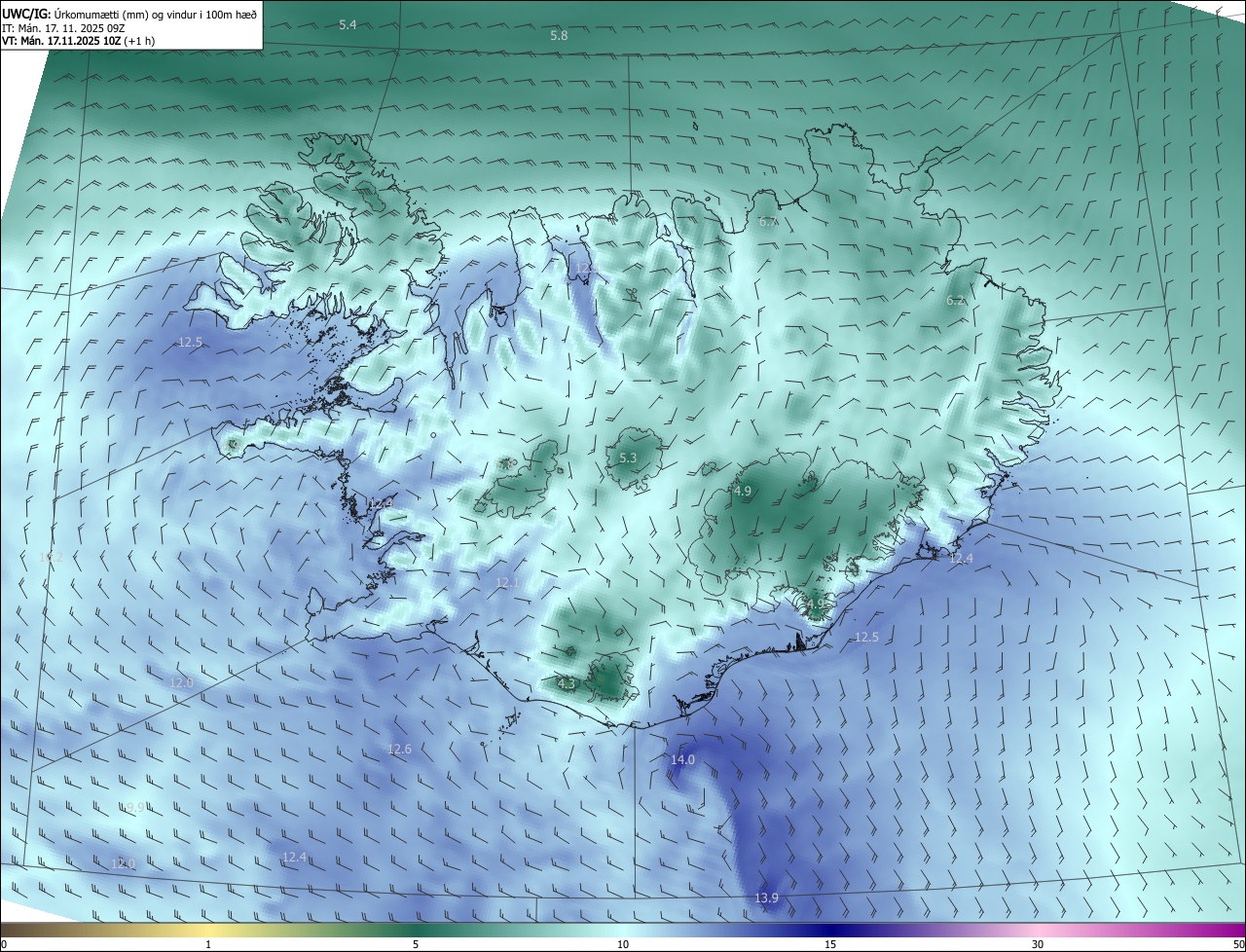Click the 12.1 value label
Viewport: 1246px width, 952px height.
pyautogui.click(x=507, y=583)
